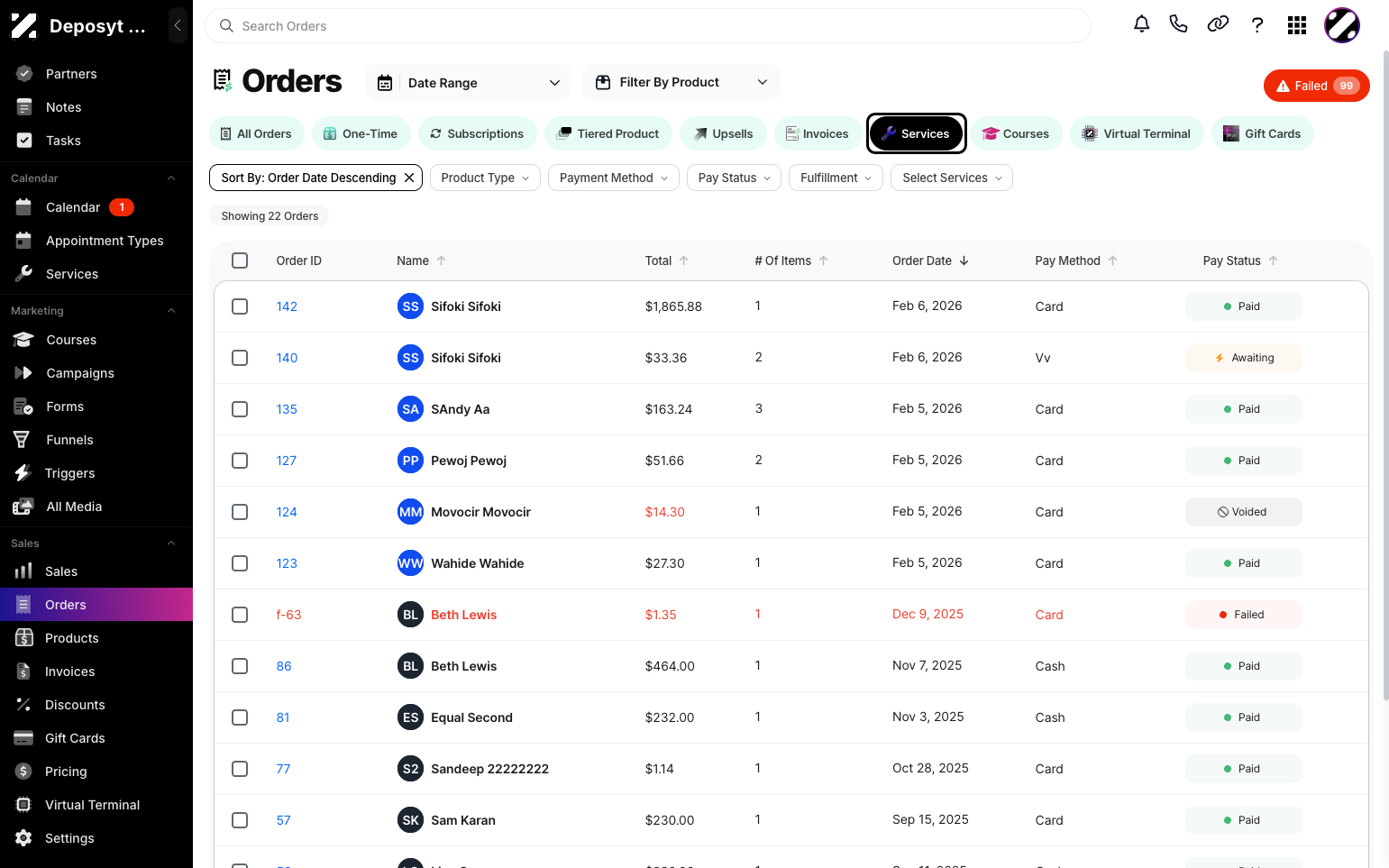Viewport: 1389px width, 868px height.
Task: Open the user profile avatar
Action: click(x=1342, y=25)
